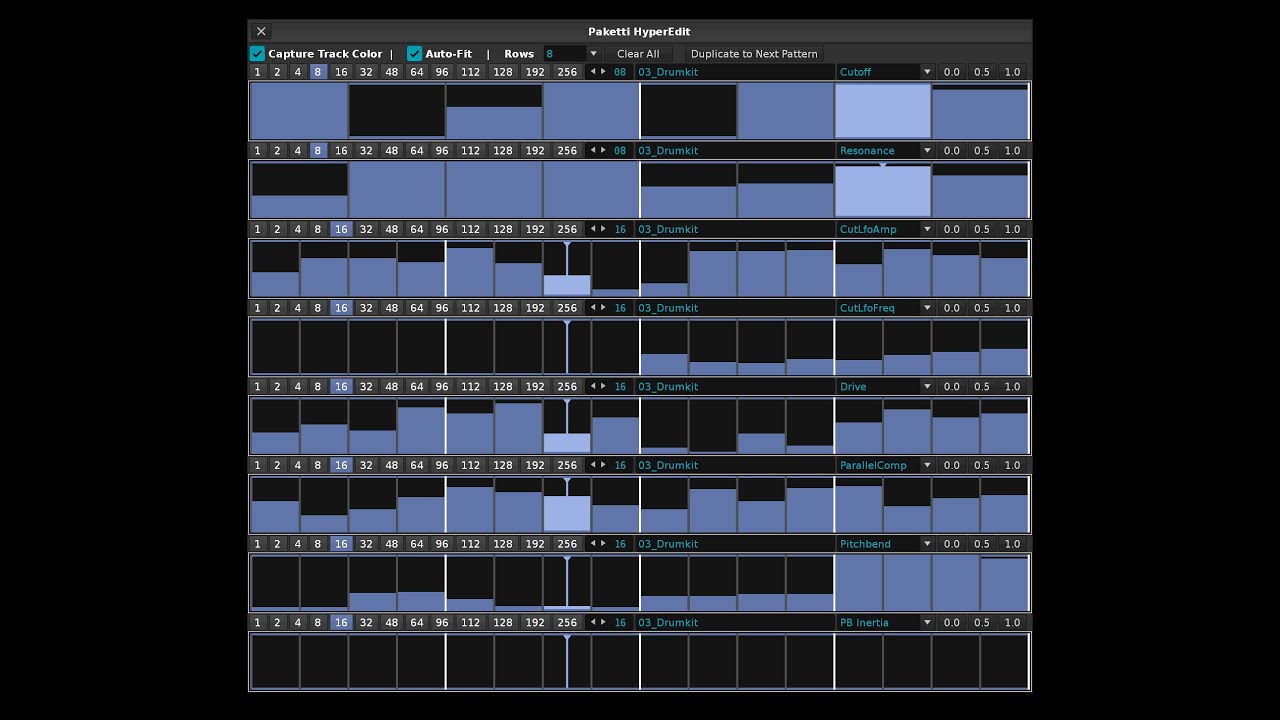The image size is (1280, 720).
Task: Click the Clear All button
Action: 638,54
